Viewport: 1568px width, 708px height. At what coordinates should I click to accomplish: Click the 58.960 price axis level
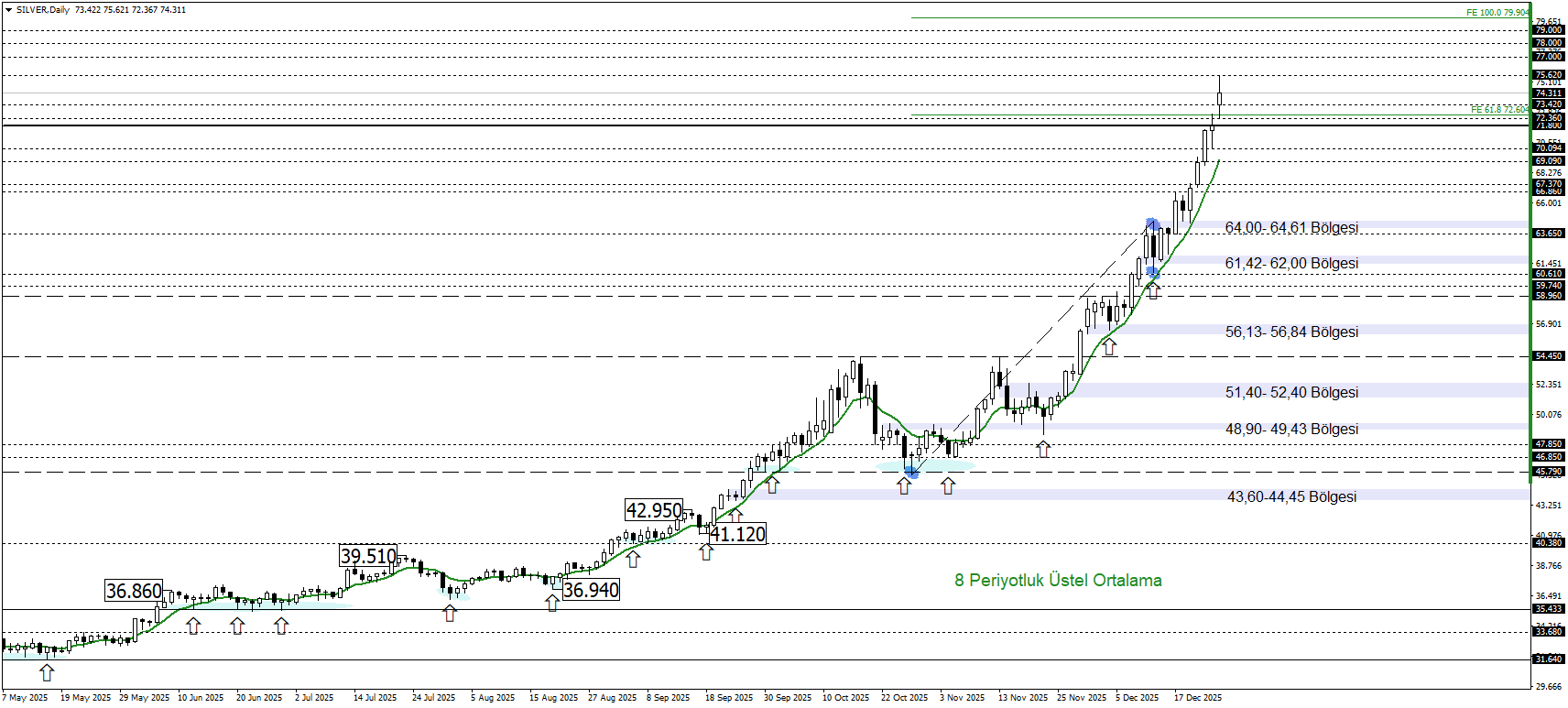point(1549,296)
